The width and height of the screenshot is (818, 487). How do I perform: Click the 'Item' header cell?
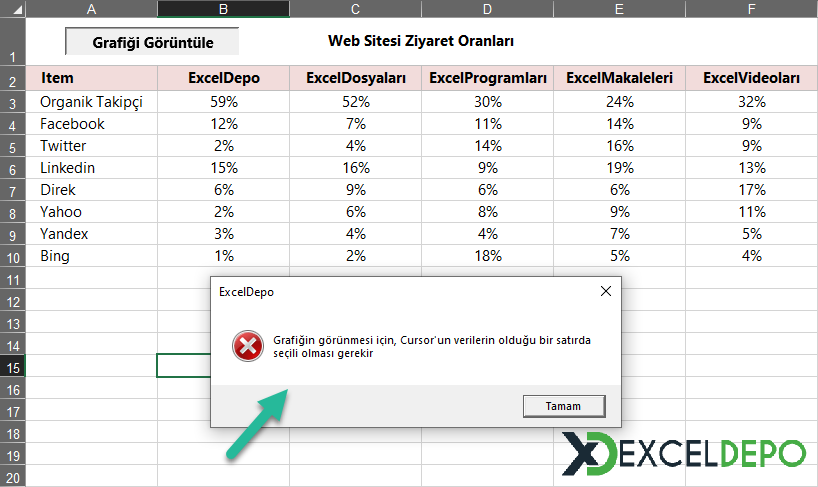pos(91,78)
